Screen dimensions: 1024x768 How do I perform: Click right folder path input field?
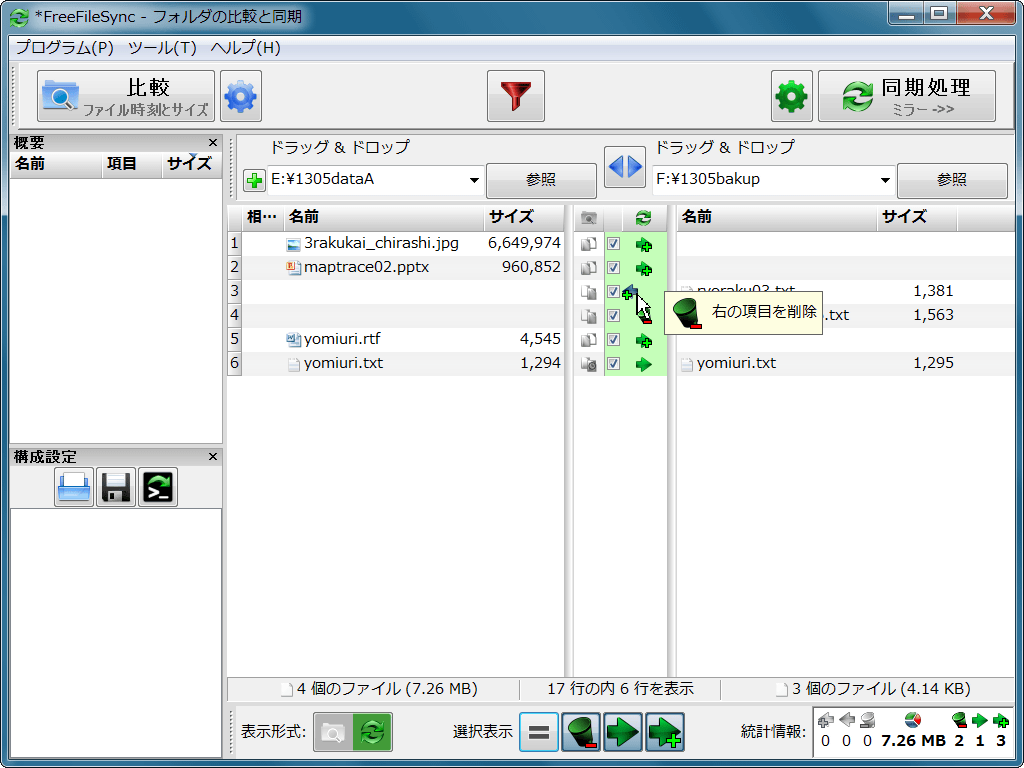(x=764, y=180)
